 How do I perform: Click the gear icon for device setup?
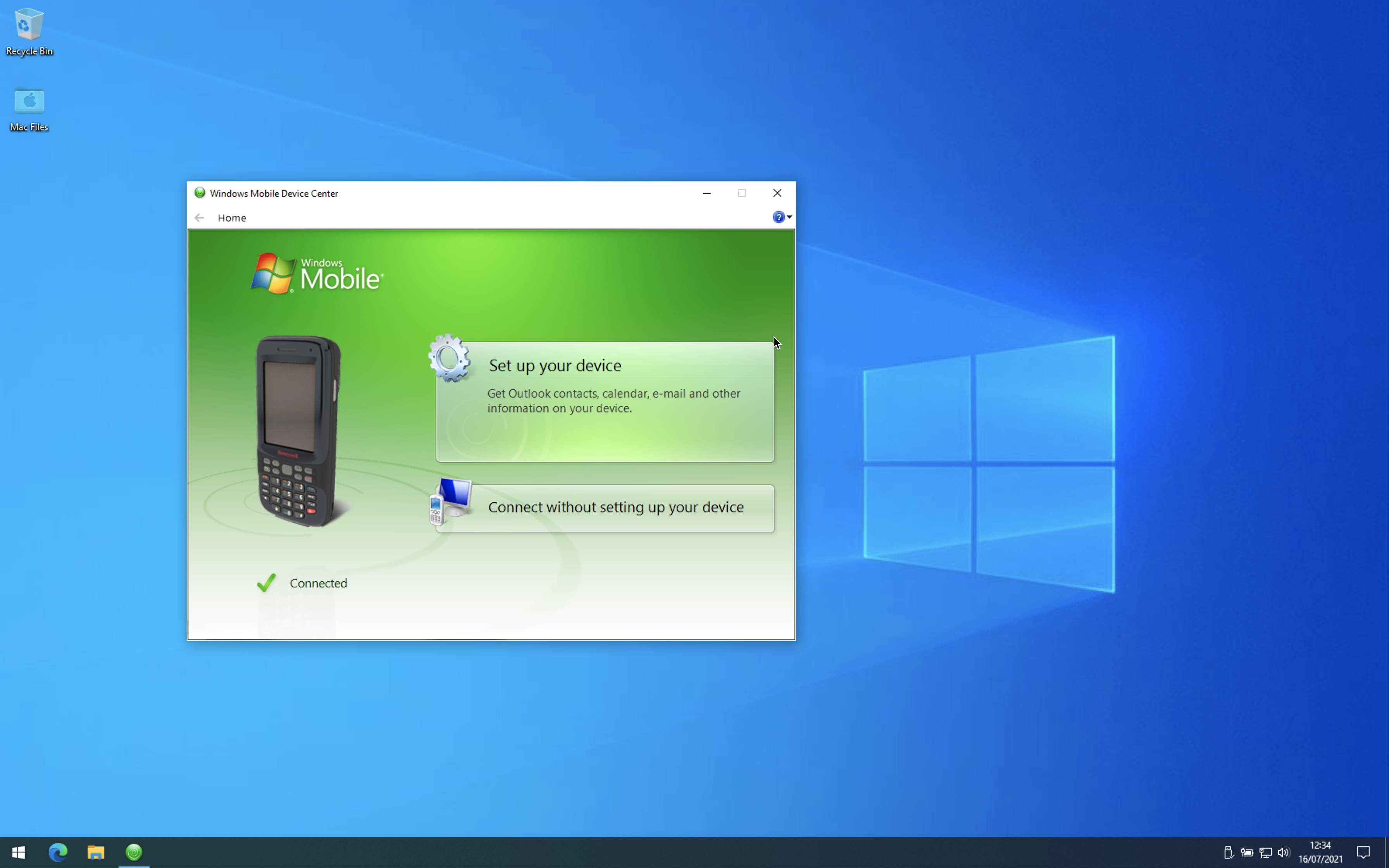(450, 358)
